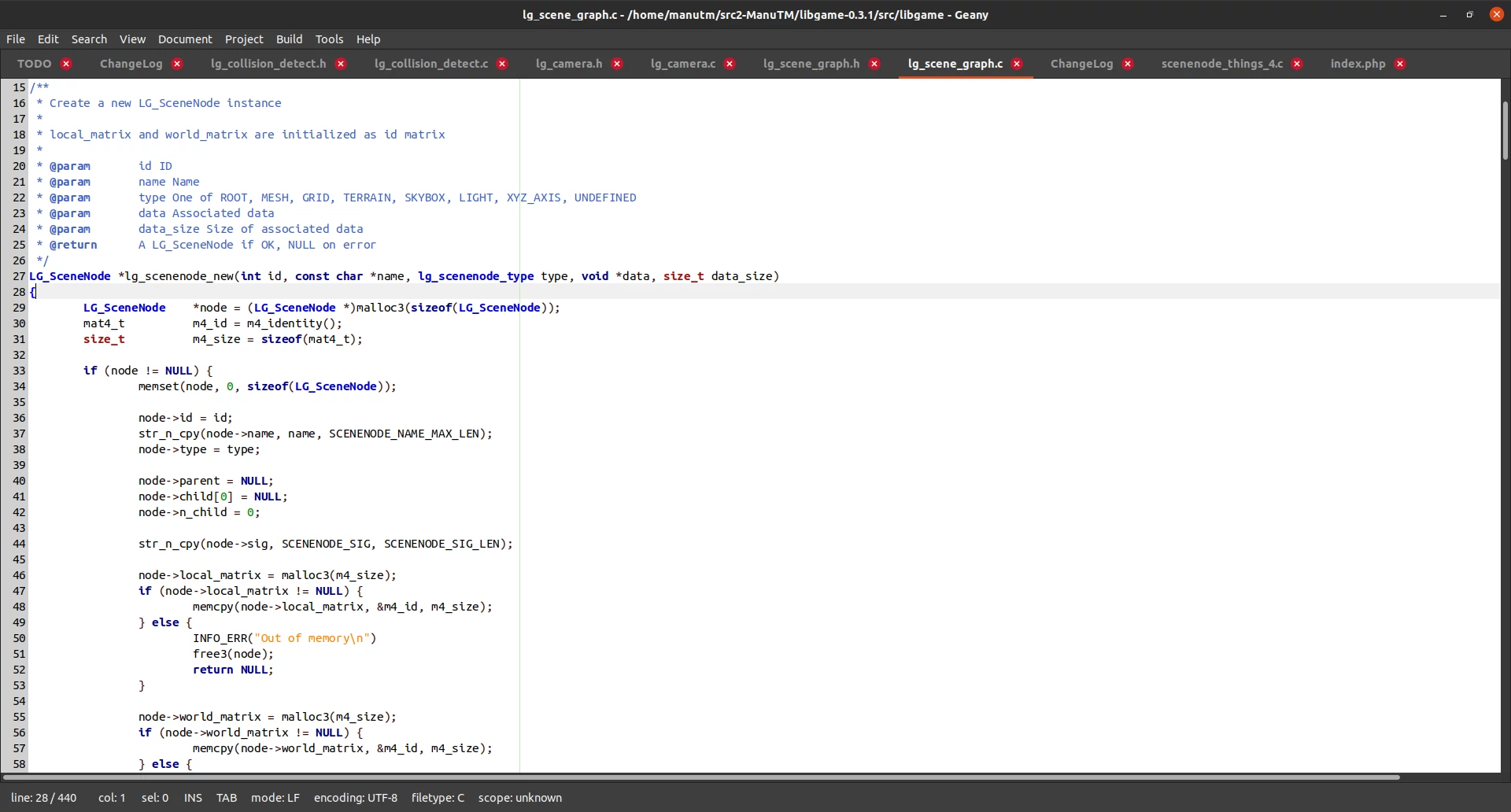Click the 'lg_scenenode_new' function name
The width and height of the screenshot is (1511, 812).
pyautogui.click(x=179, y=276)
